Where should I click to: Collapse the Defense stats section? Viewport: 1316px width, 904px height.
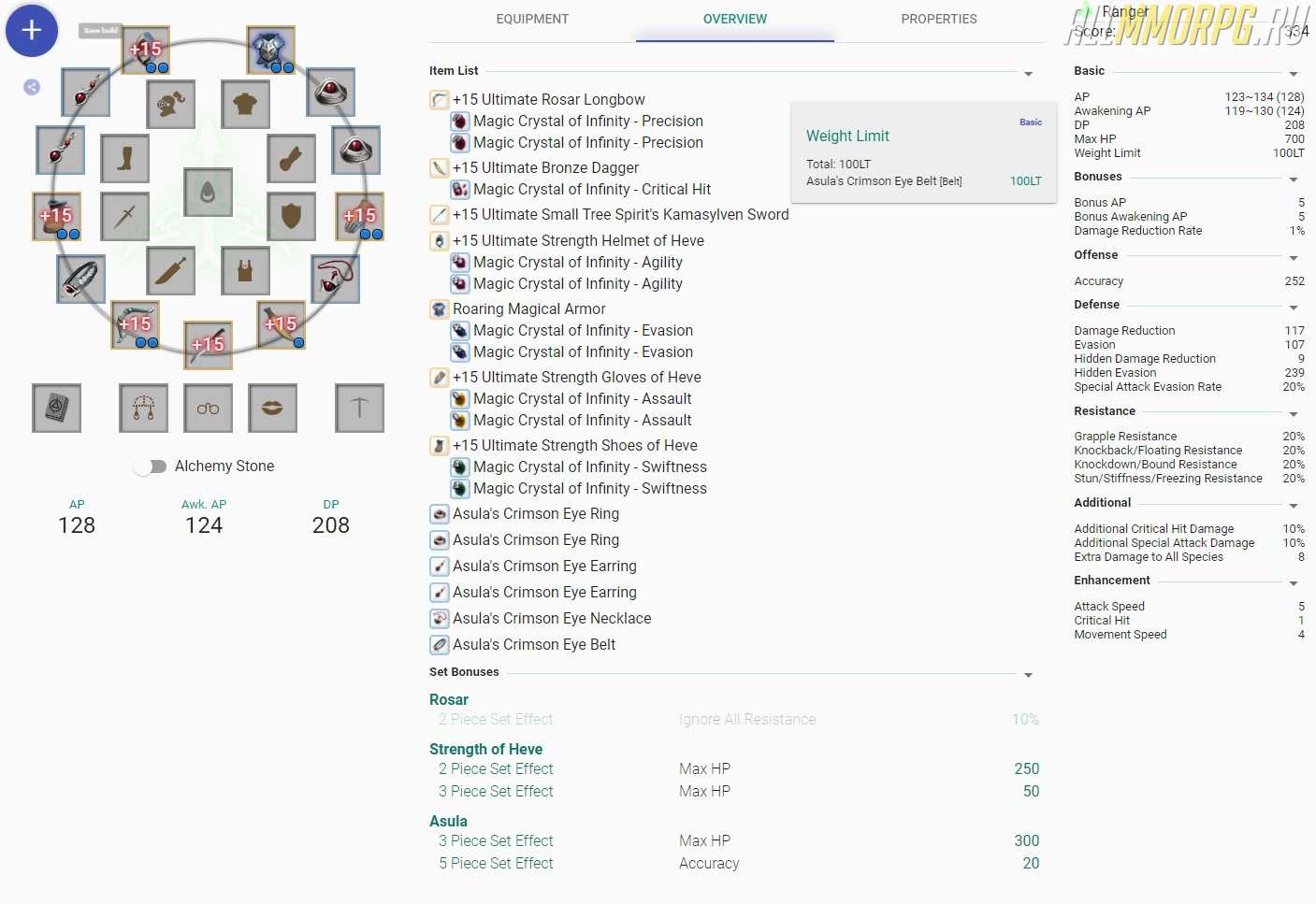coord(1294,307)
